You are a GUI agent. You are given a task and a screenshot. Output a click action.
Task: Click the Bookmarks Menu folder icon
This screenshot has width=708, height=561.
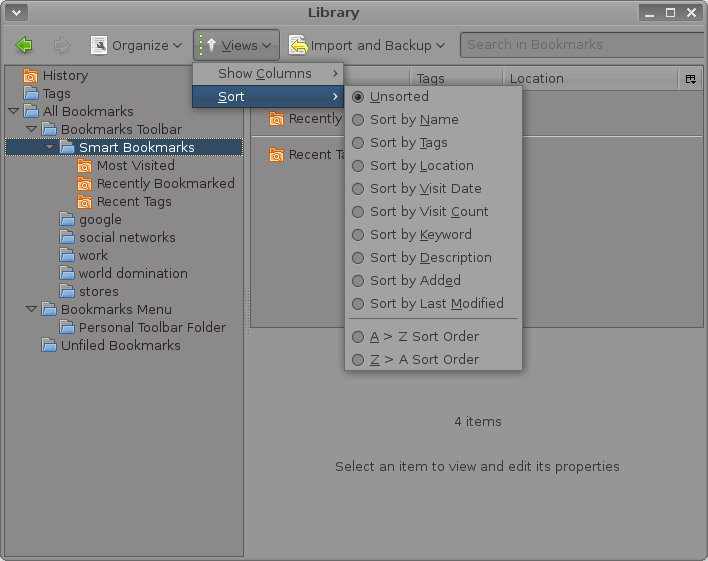coord(49,309)
